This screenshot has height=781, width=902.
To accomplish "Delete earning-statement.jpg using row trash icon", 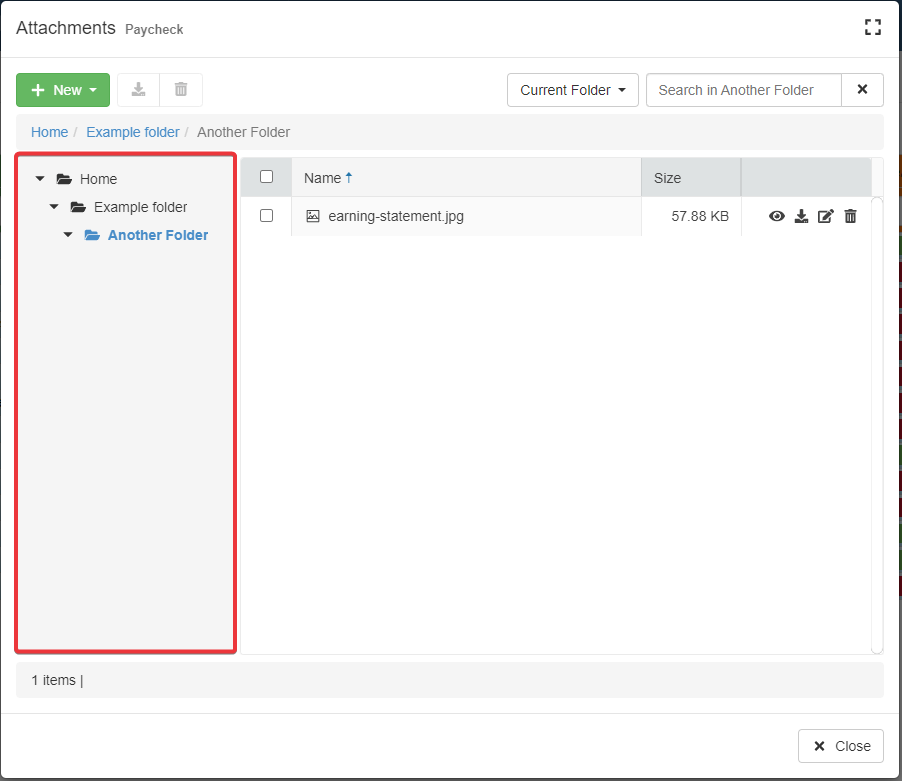I will tap(850, 216).
